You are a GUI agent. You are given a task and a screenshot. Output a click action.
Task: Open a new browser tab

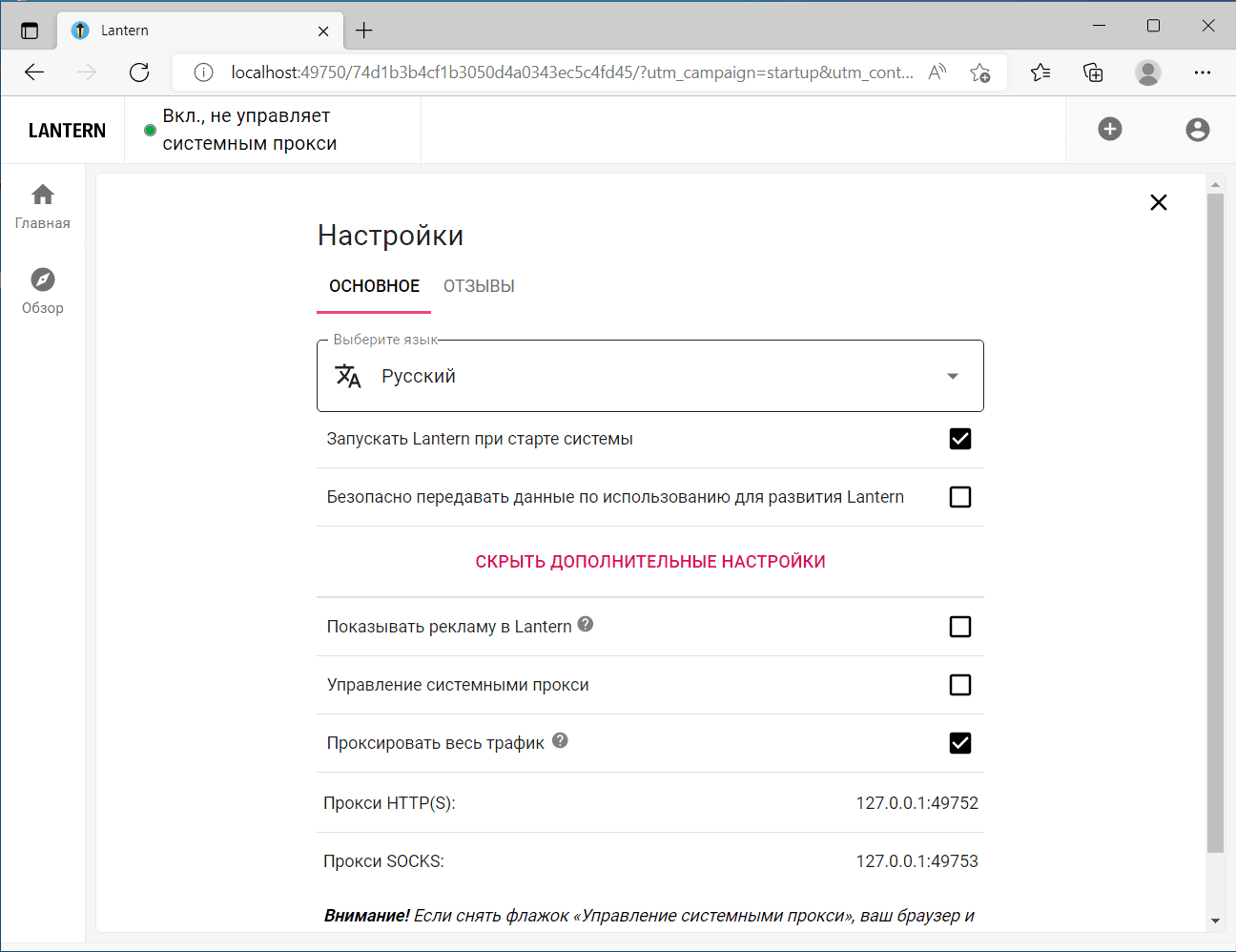click(x=364, y=31)
